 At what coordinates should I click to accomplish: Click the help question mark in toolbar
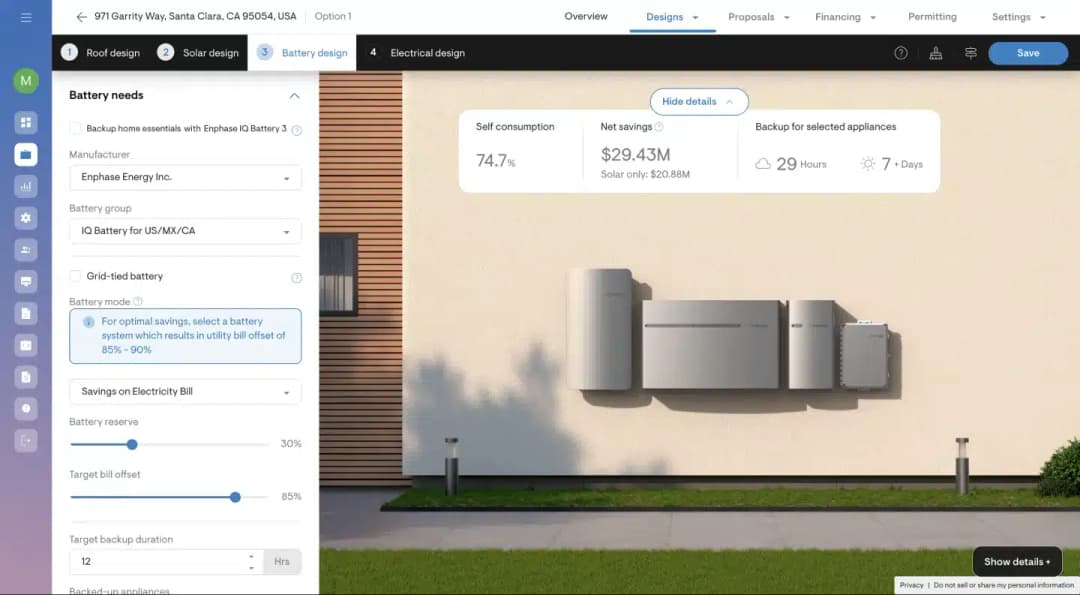tap(901, 53)
